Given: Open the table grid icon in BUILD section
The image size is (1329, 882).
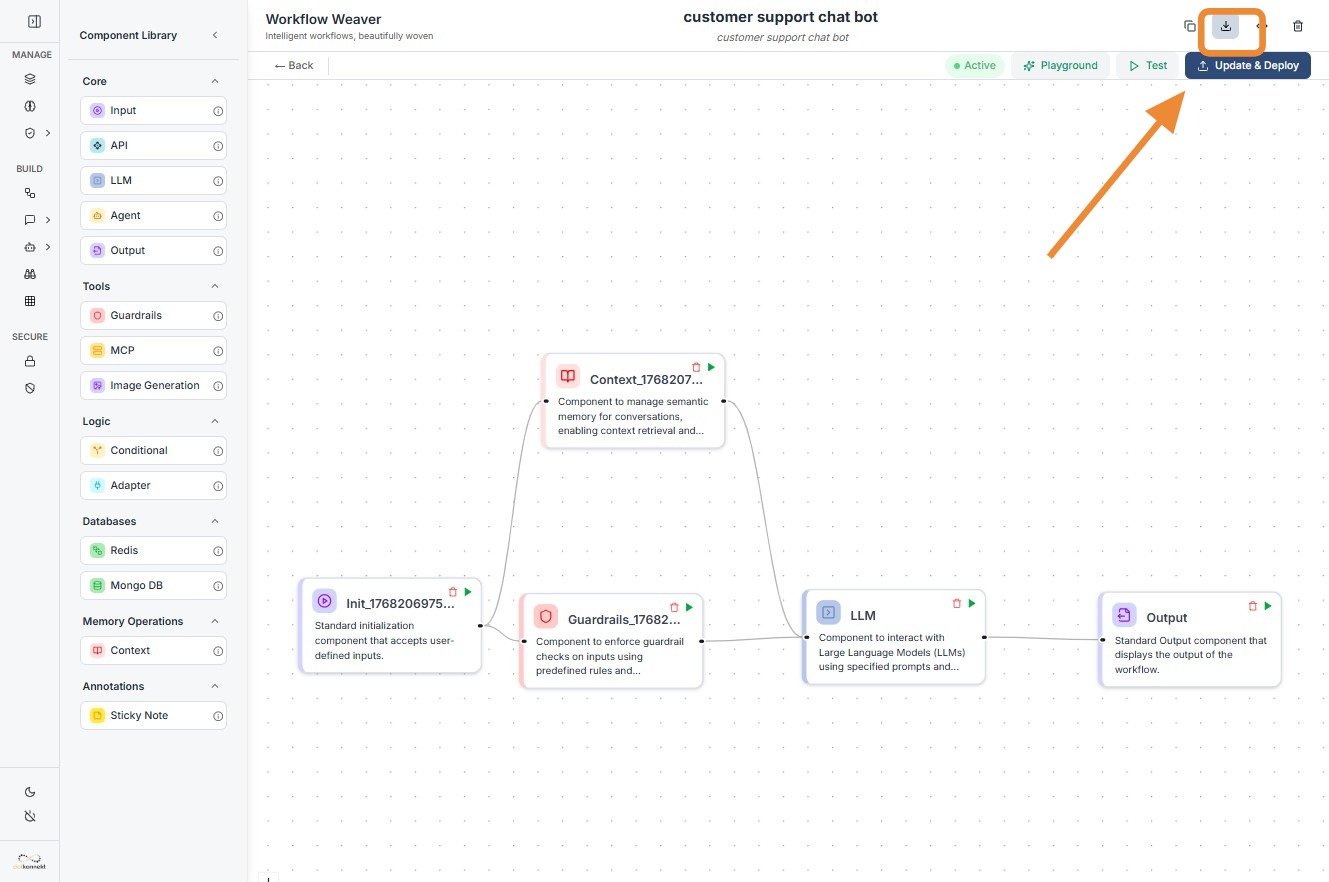Looking at the screenshot, I should click(30, 301).
